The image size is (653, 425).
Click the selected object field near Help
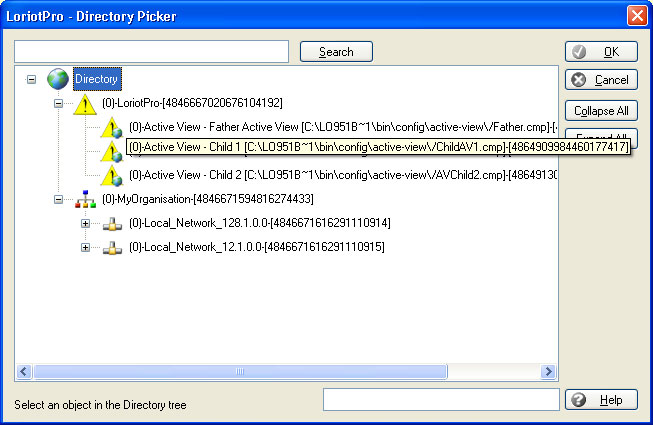[441, 400]
